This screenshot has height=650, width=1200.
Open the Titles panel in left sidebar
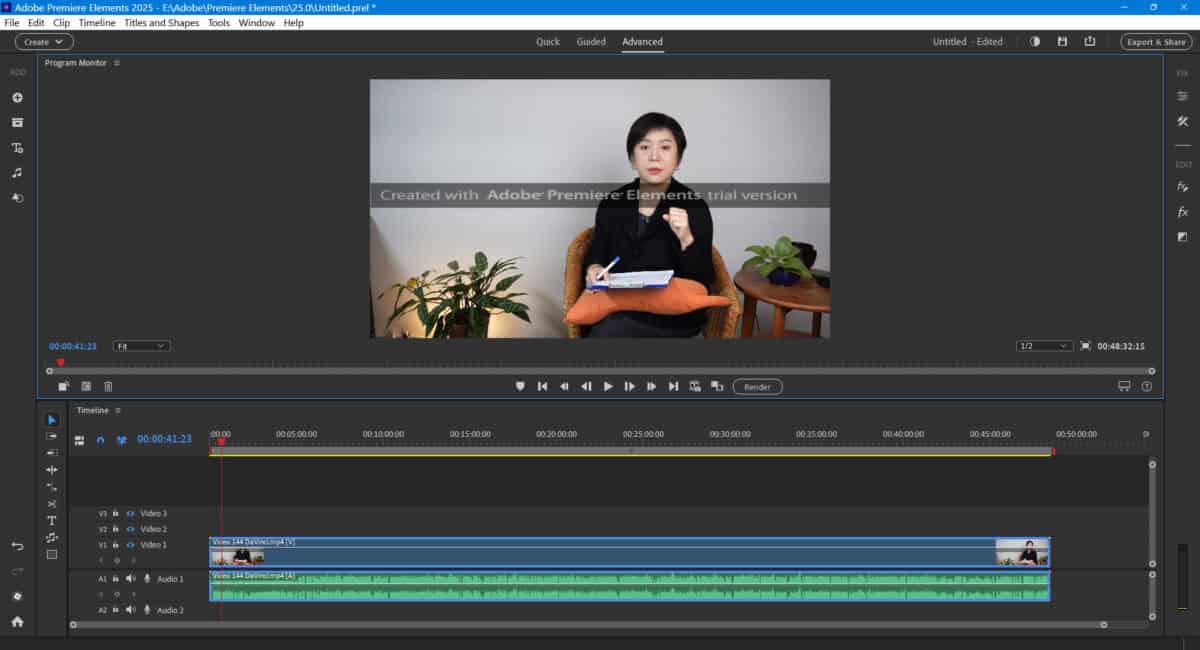click(x=17, y=147)
